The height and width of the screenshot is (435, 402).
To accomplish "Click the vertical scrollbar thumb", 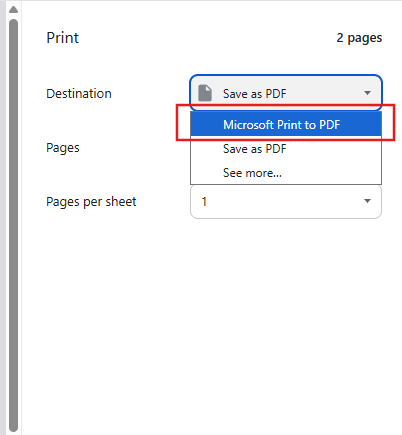I will pos(13,225).
